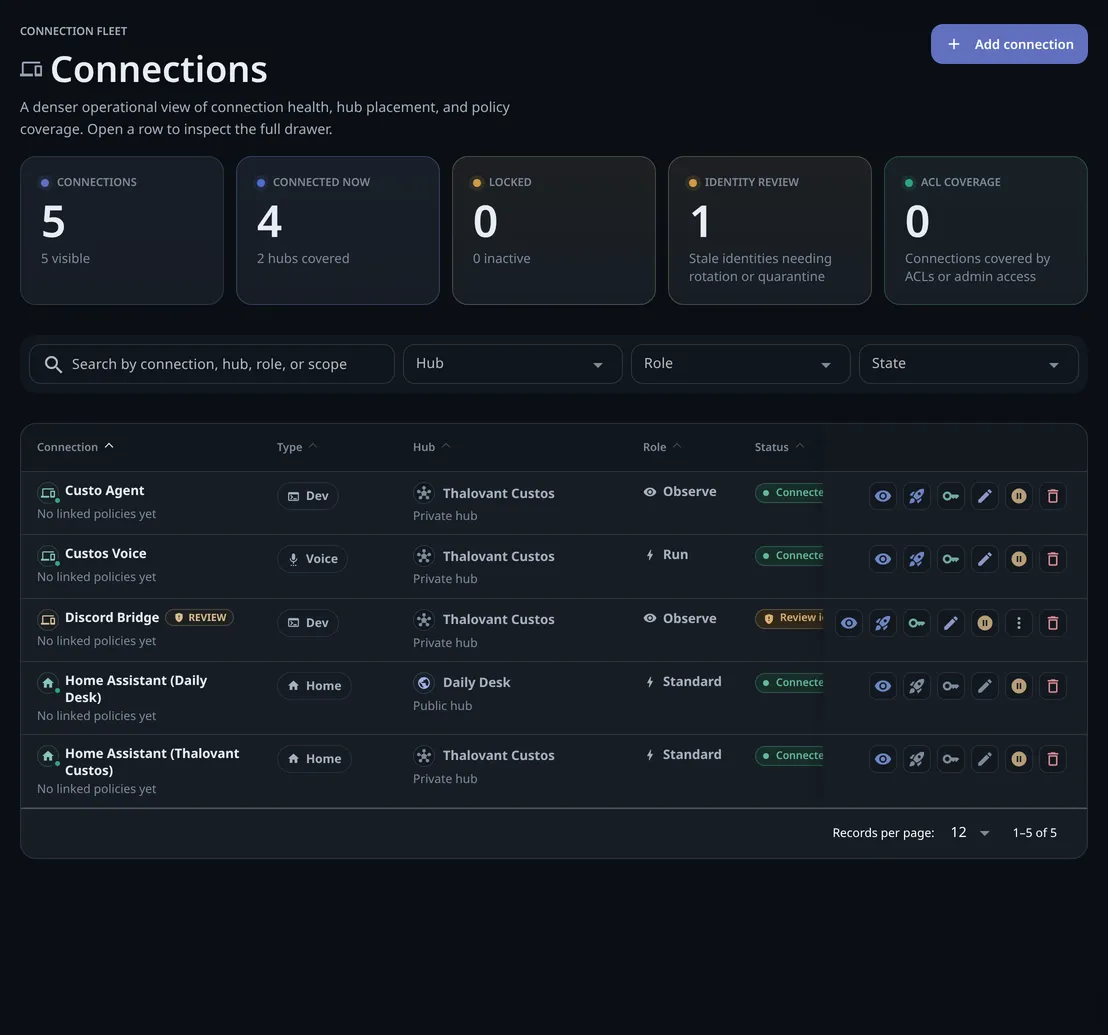Image resolution: width=1108 pixels, height=1035 pixels.
Task: Open the Custo Agent connection row
Action: [x=553, y=502]
